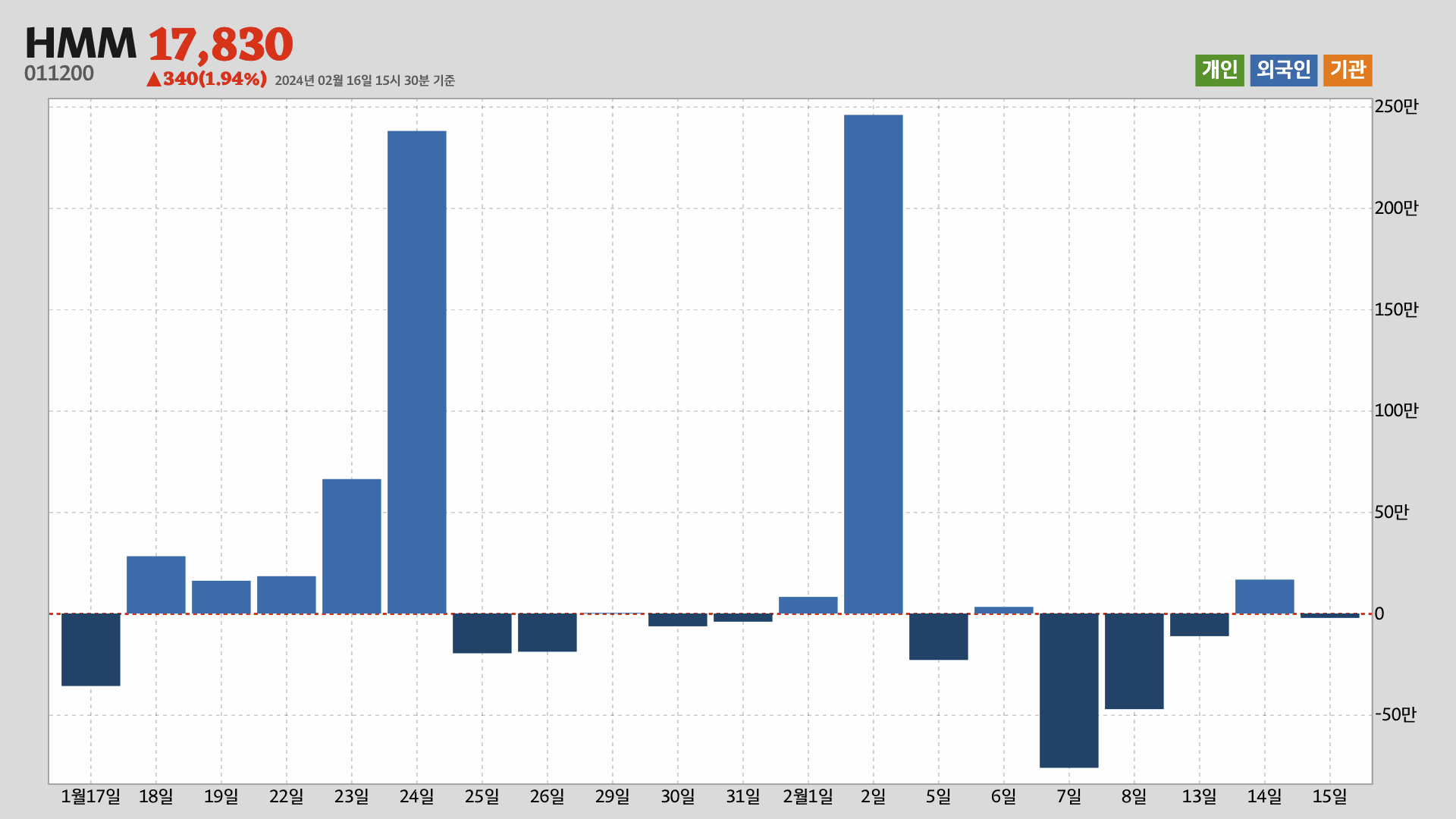Select the 개인 (individual) legend tab
This screenshot has height=819, width=1456.
pyautogui.click(x=1219, y=70)
